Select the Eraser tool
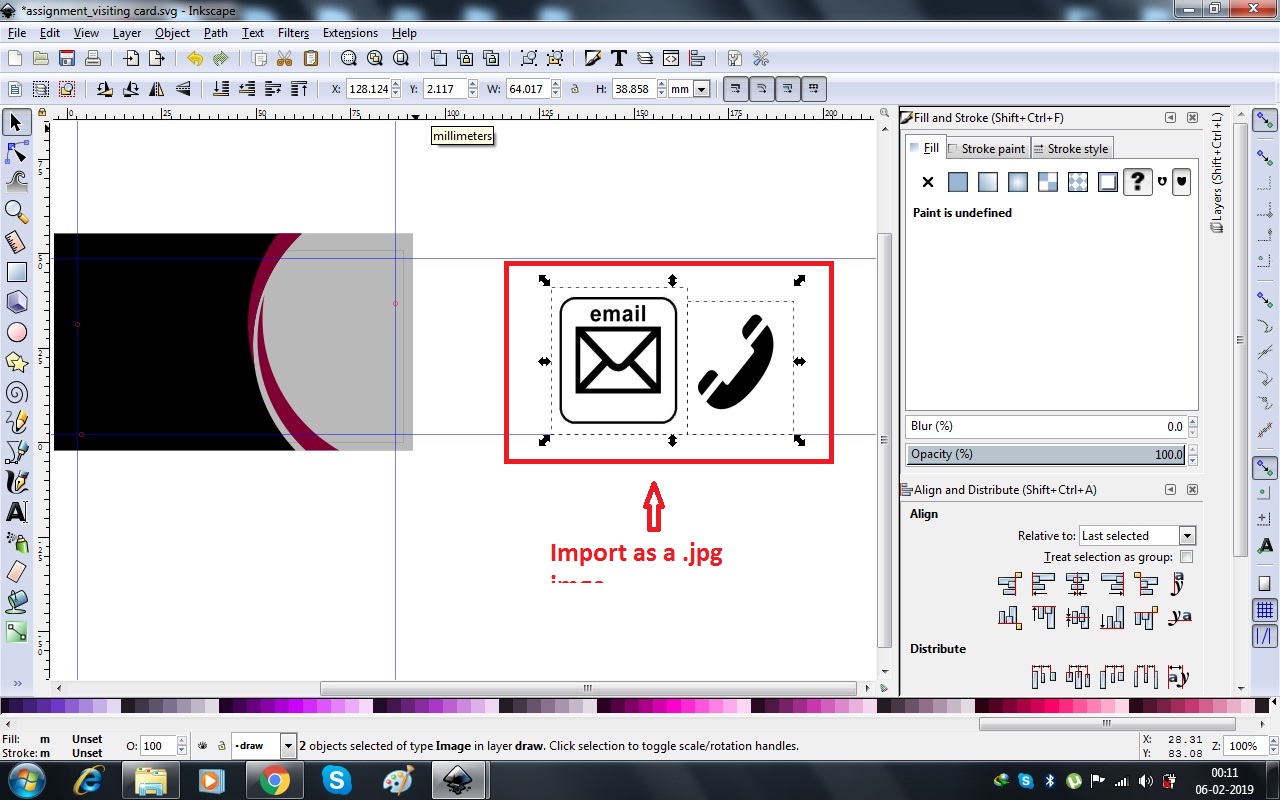Screen dimensions: 1280x800 pyautogui.click(x=16, y=572)
